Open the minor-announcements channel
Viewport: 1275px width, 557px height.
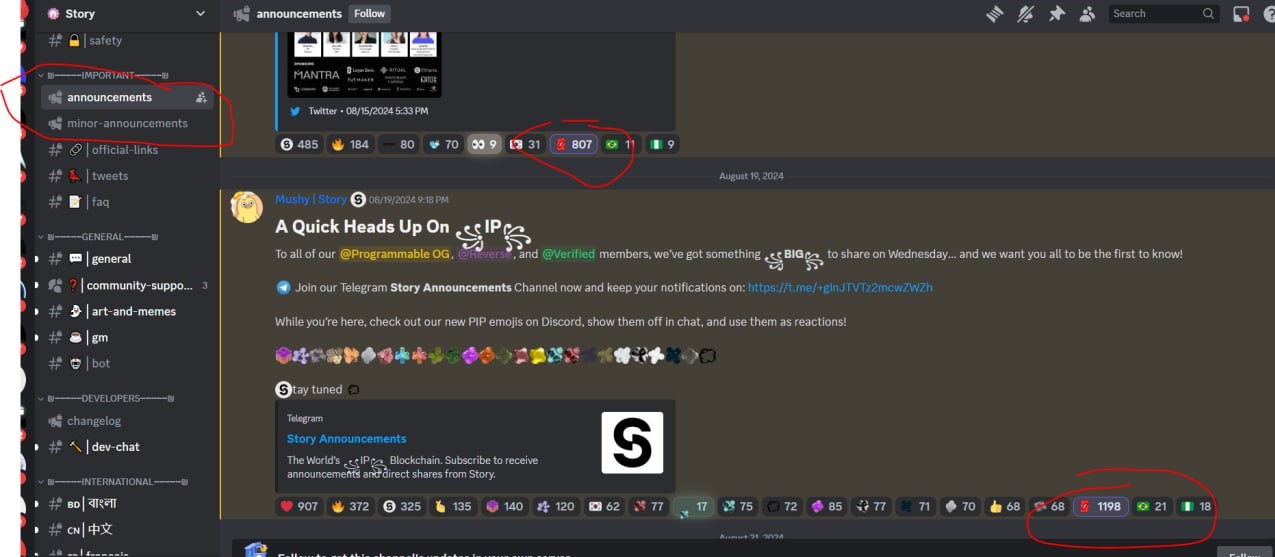pos(127,123)
